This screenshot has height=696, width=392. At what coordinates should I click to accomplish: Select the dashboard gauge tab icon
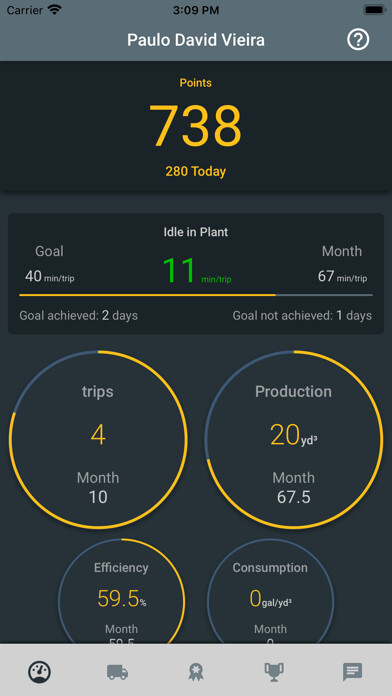point(40,672)
